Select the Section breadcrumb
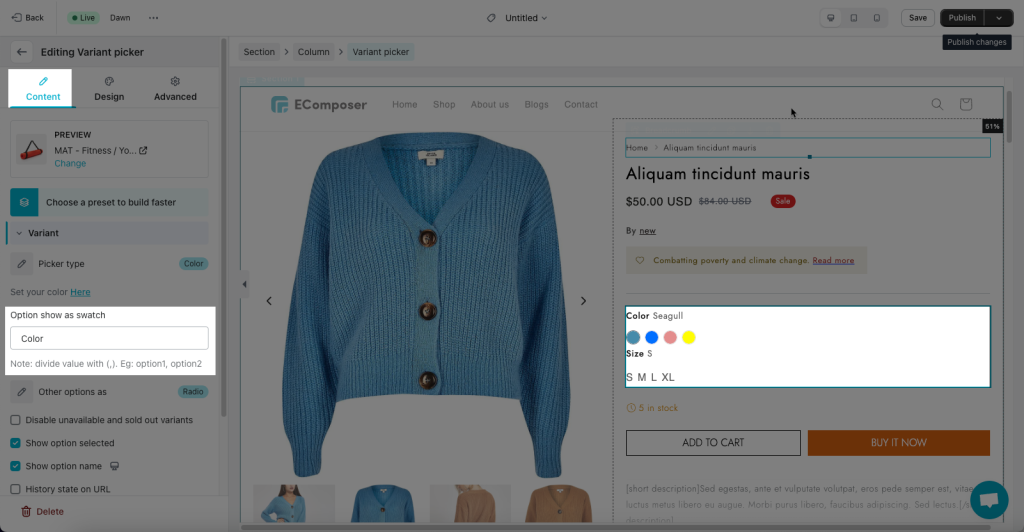 (259, 52)
